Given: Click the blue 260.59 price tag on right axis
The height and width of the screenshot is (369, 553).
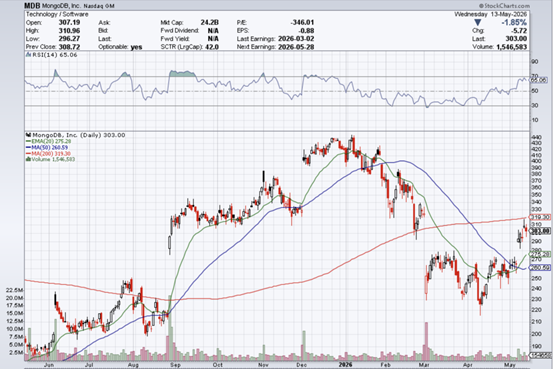Looking at the screenshot, I should click(540, 268).
